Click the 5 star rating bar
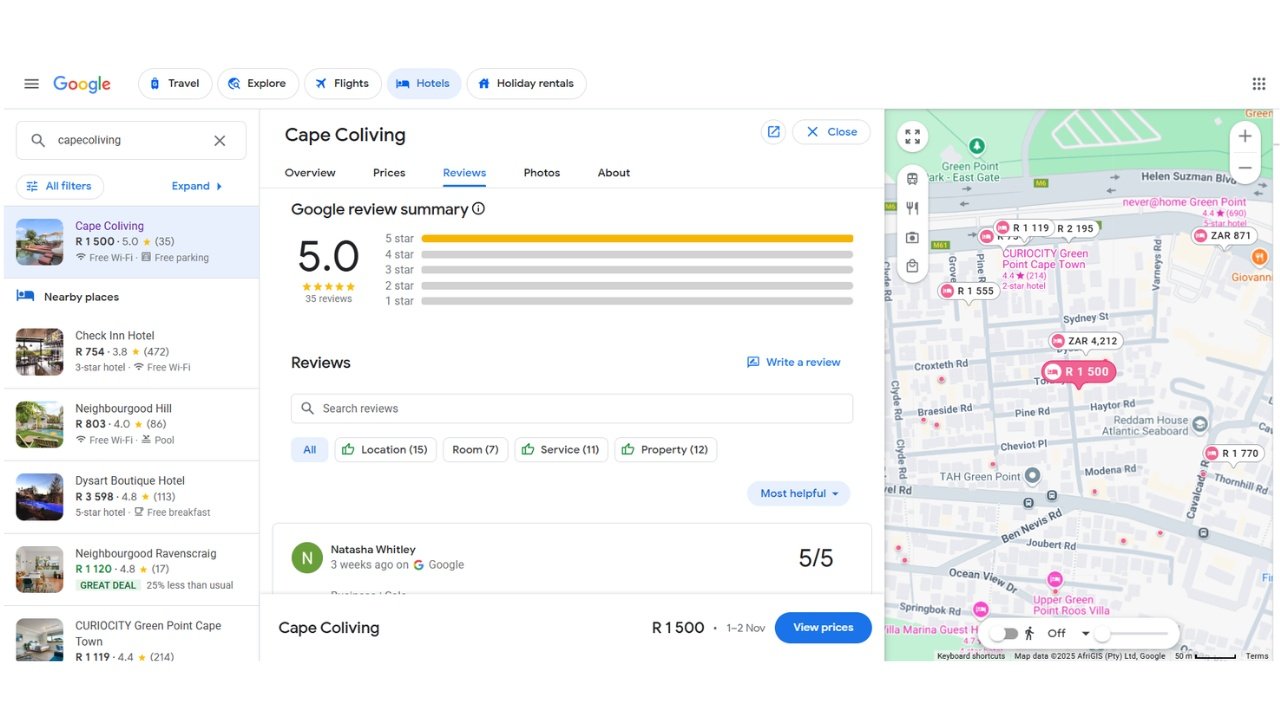The height and width of the screenshot is (720, 1280). (x=637, y=239)
